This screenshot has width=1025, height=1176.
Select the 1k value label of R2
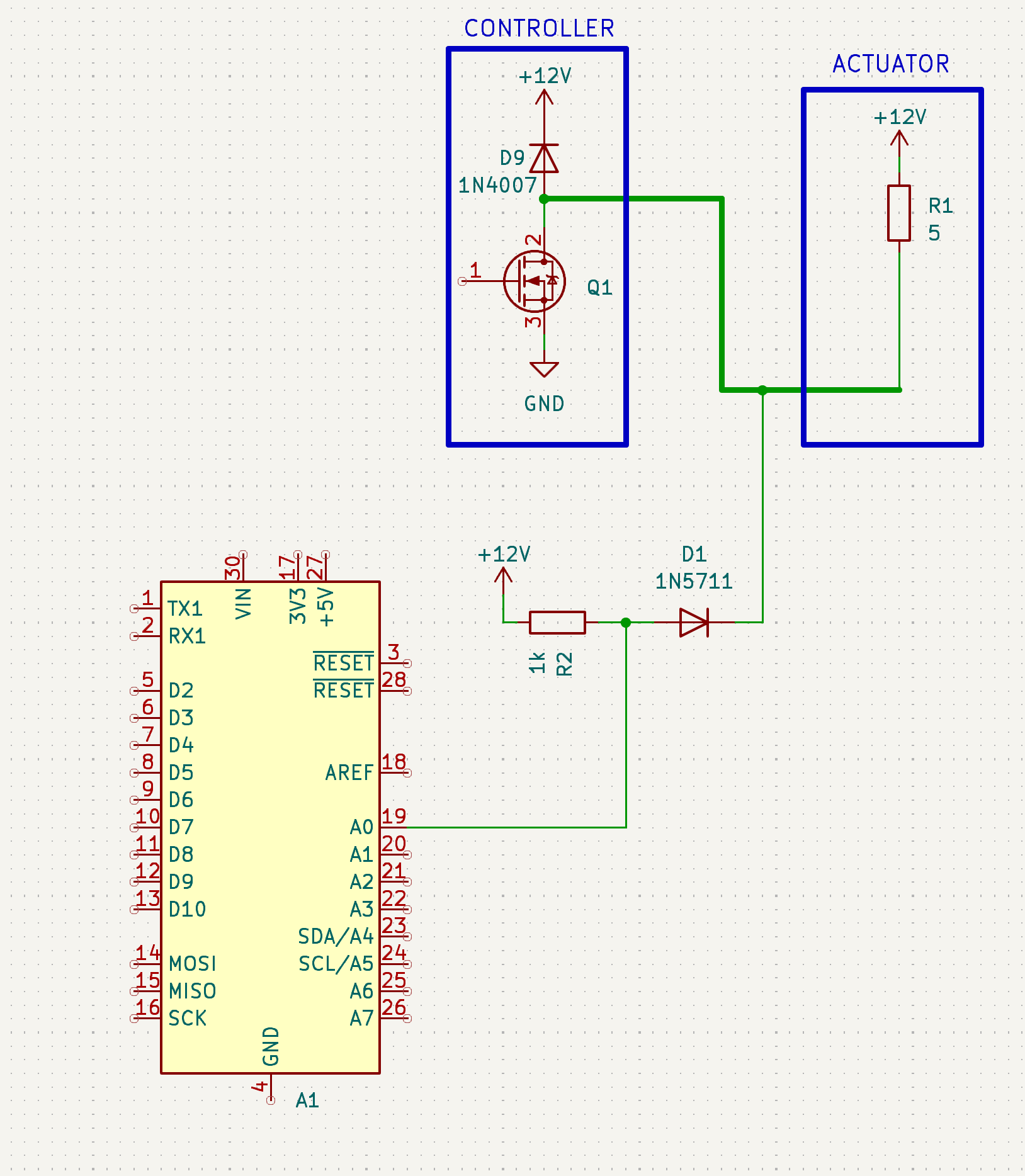(537, 663)
